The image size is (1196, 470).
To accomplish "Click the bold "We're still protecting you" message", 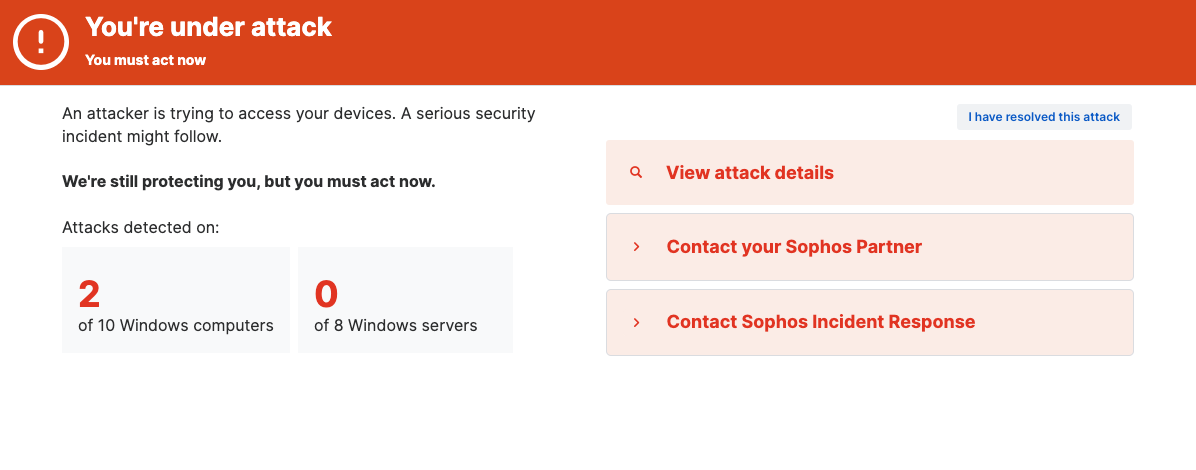I will (x=248, y=182).
